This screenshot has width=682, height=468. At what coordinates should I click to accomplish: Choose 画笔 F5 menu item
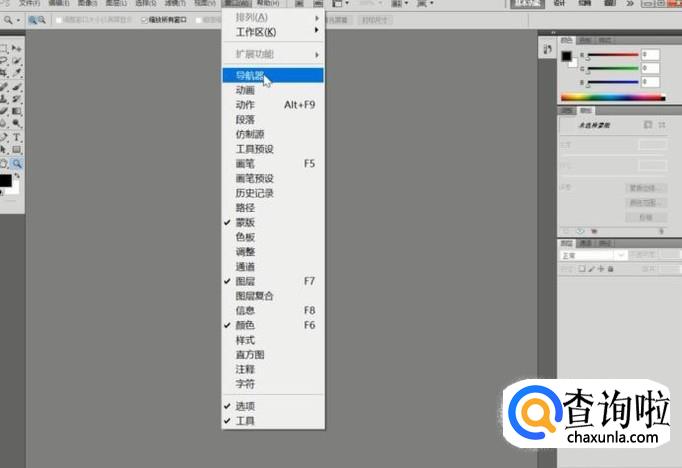click(x=273, y=164)
